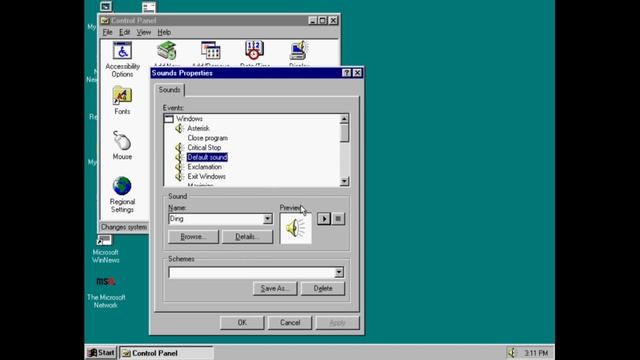Open Add/Remove Programs icon in Control Panel

211,50
